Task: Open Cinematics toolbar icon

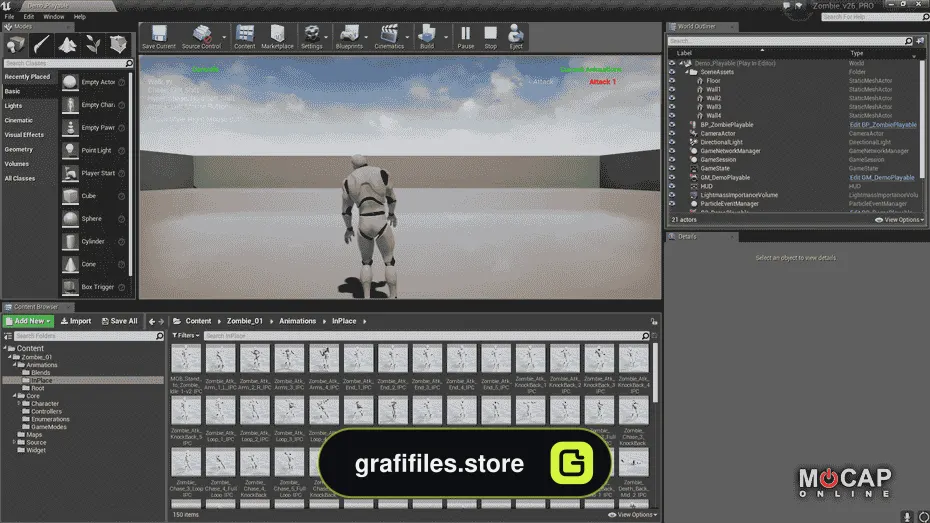Action: [x=389, y=37]
